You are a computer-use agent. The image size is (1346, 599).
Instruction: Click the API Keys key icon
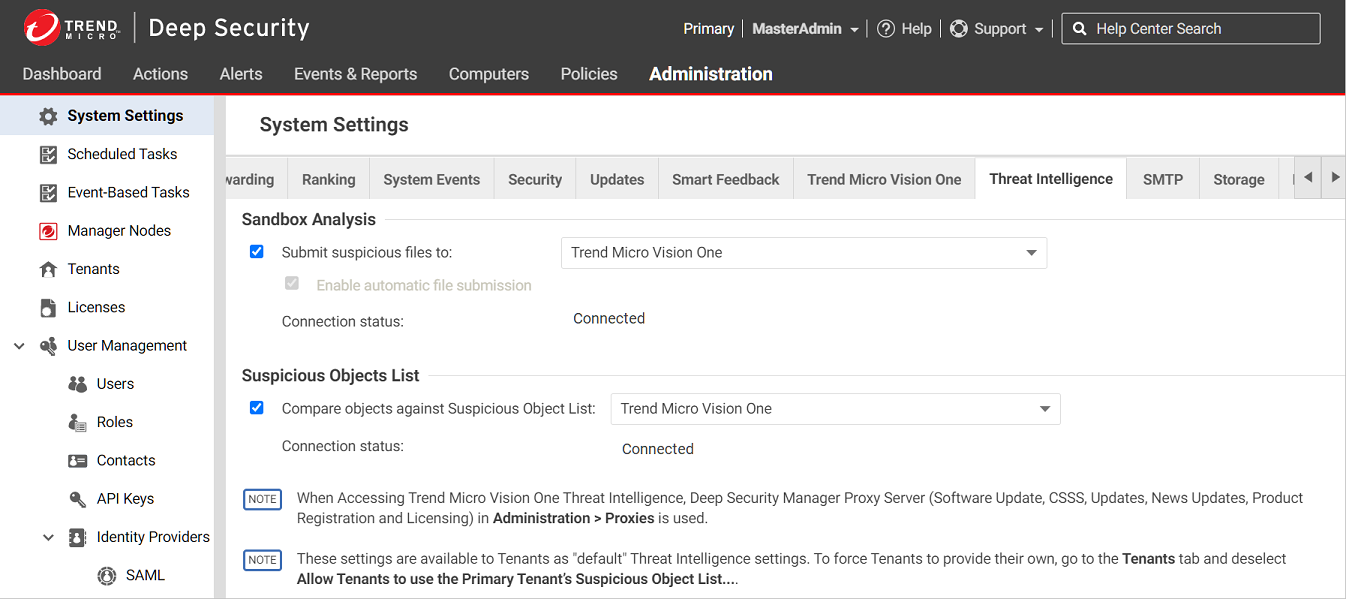[77, 499]
